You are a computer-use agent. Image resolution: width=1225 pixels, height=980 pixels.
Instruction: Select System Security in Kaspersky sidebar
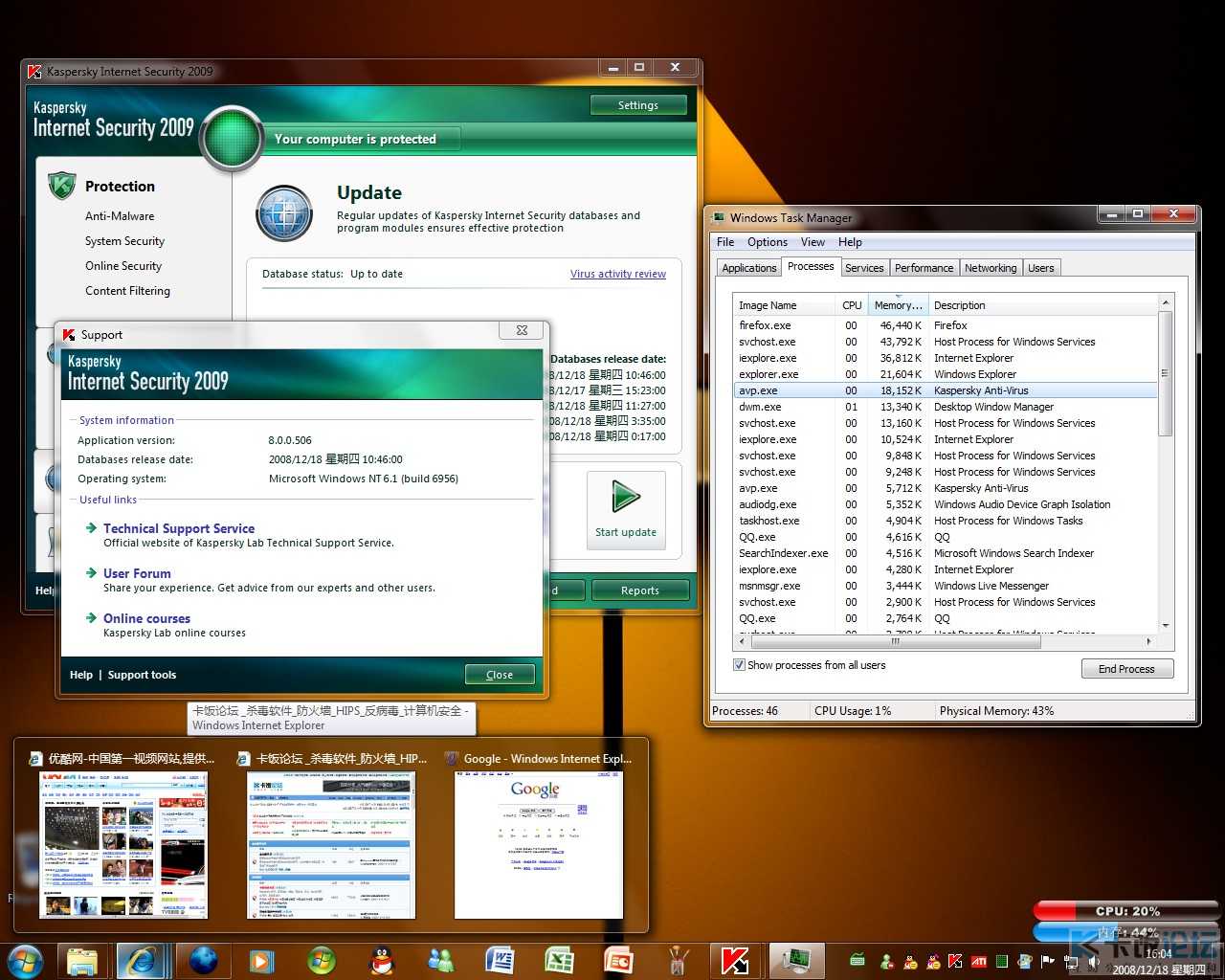[x=124, y=241]
